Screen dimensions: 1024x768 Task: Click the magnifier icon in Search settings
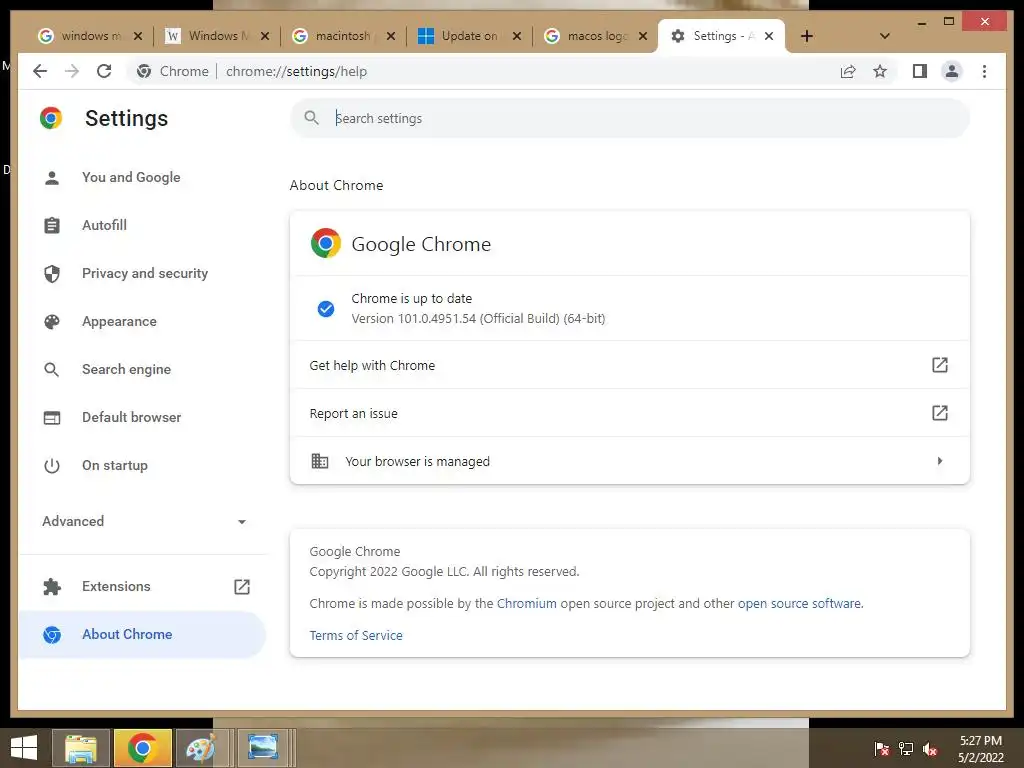click(x=312, y=118)
